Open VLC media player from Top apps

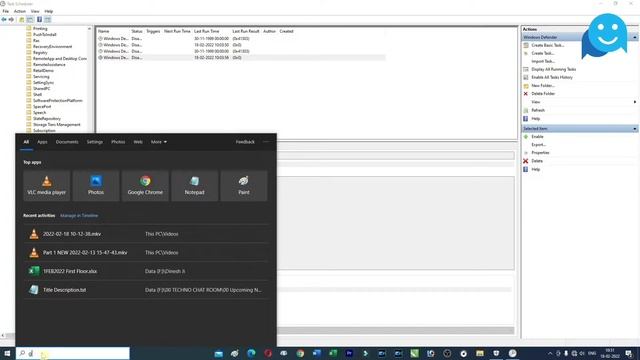[47, 186]
